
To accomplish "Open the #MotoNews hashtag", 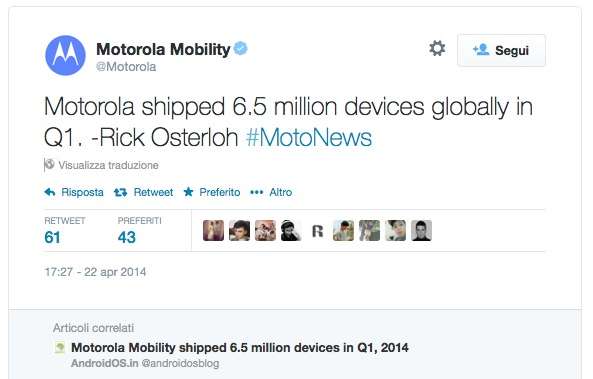I will pyautogui.click(x=309, y=137).
